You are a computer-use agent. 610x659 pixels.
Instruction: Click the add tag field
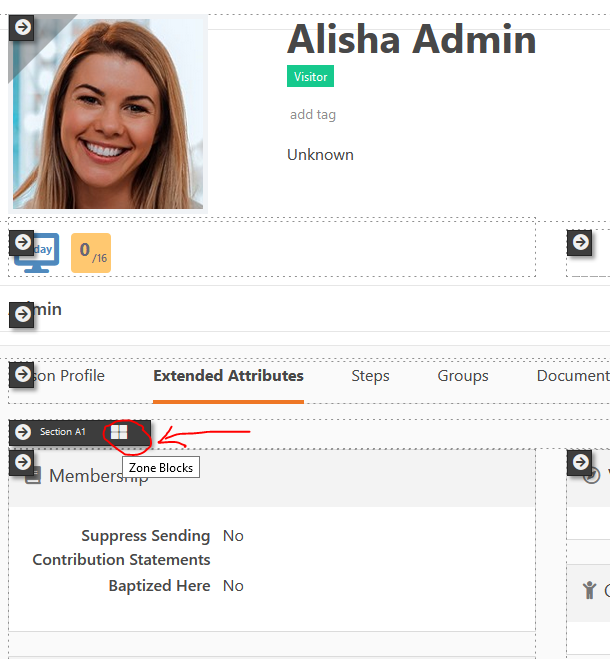[x=313, y=114]
